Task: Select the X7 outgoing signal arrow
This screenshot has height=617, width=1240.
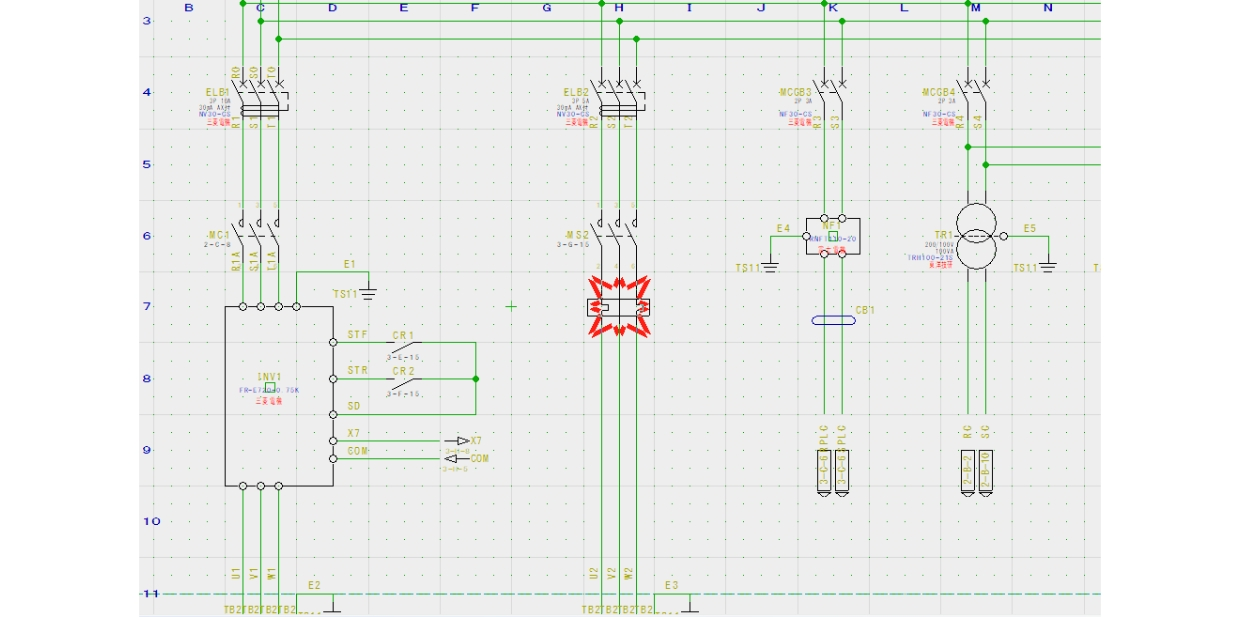Action: pos(456,440)
